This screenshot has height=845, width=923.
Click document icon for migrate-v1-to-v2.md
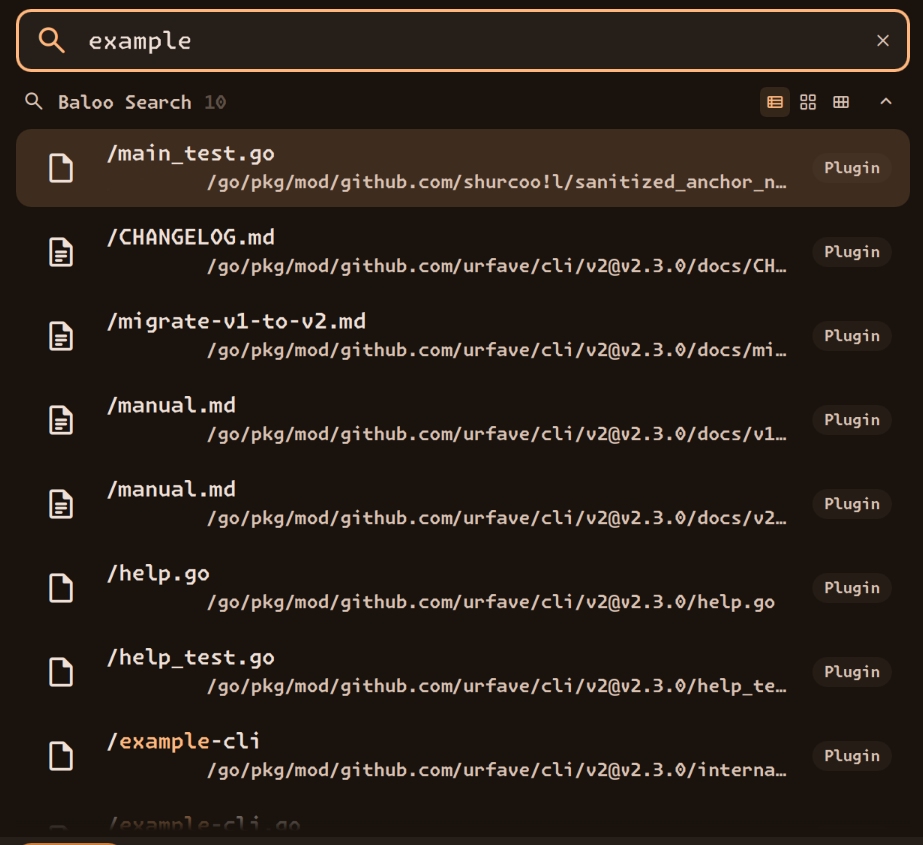[61, 336]
